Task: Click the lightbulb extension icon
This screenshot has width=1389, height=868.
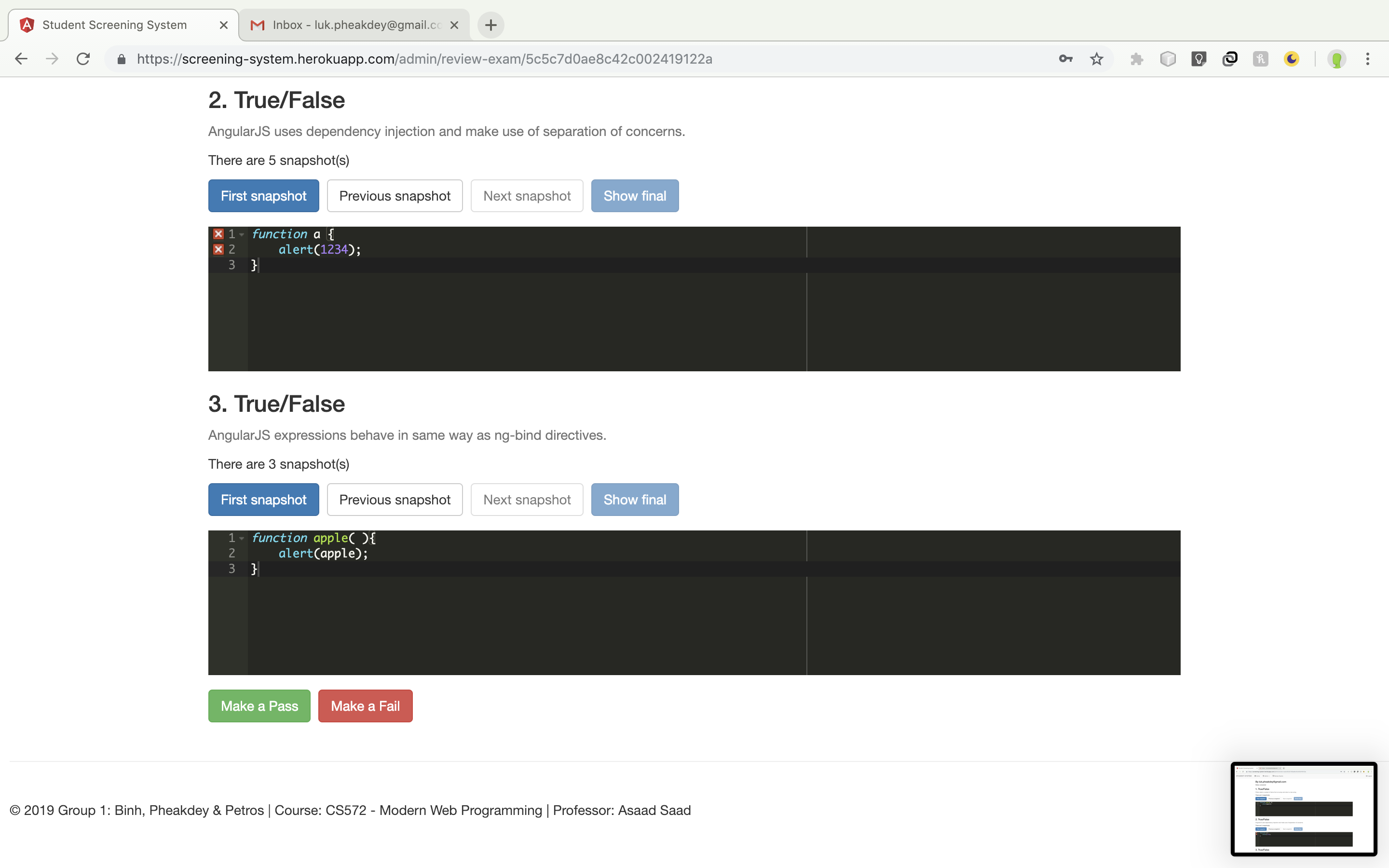Action: 1198,58
